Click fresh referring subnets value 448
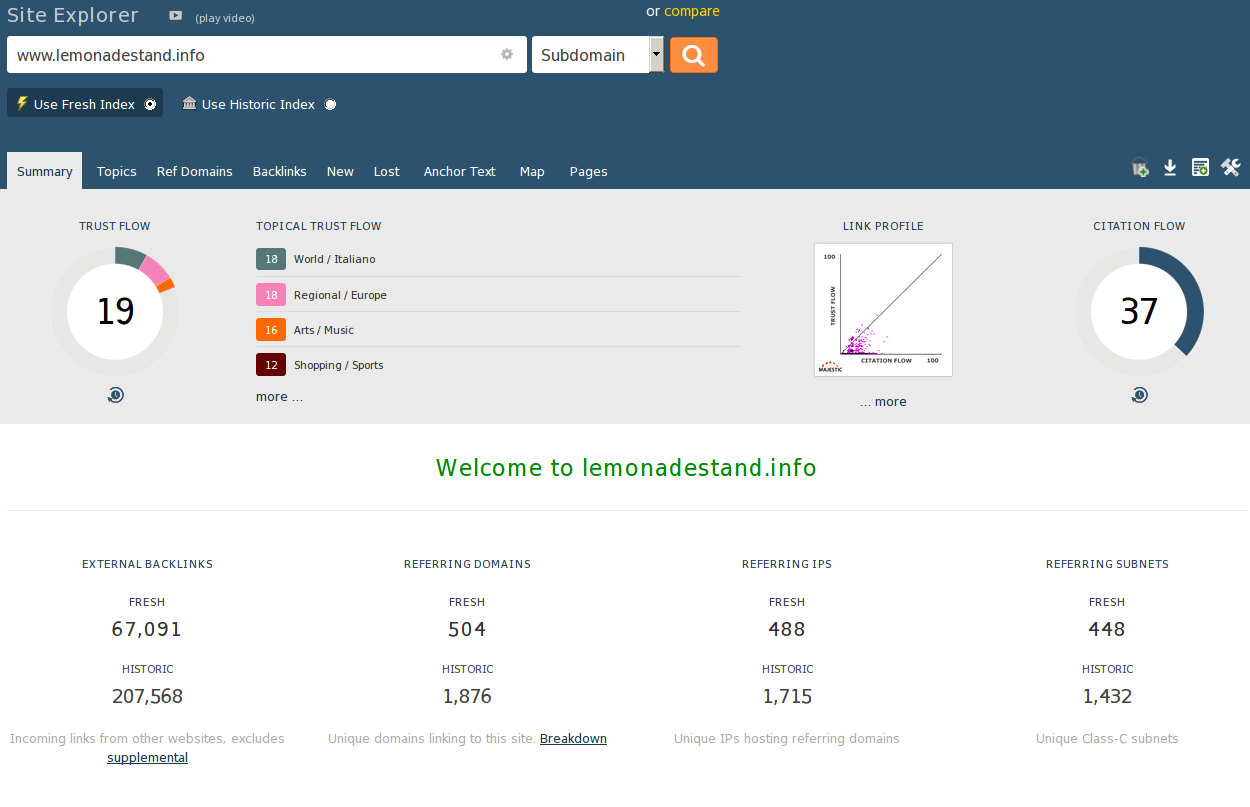Viewport: 1250px width, 807px height. coord(1107,629)
